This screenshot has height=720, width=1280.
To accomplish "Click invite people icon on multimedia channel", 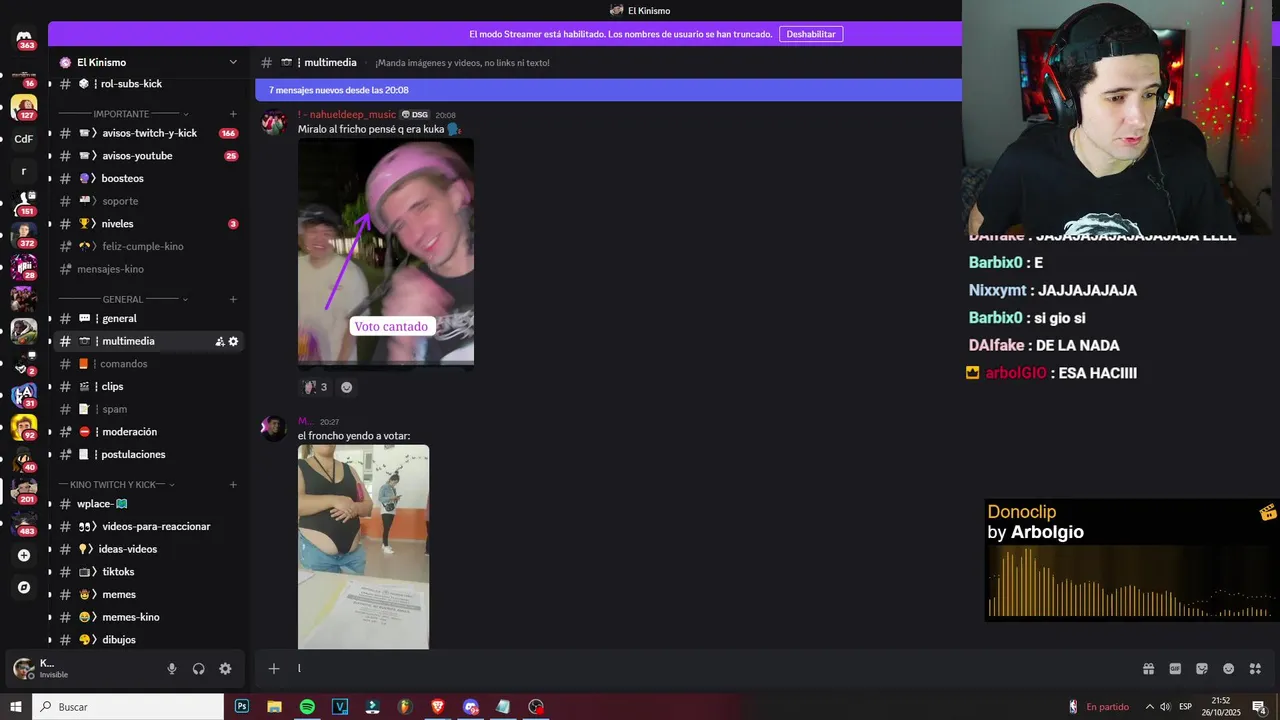I will coord(220,341).
